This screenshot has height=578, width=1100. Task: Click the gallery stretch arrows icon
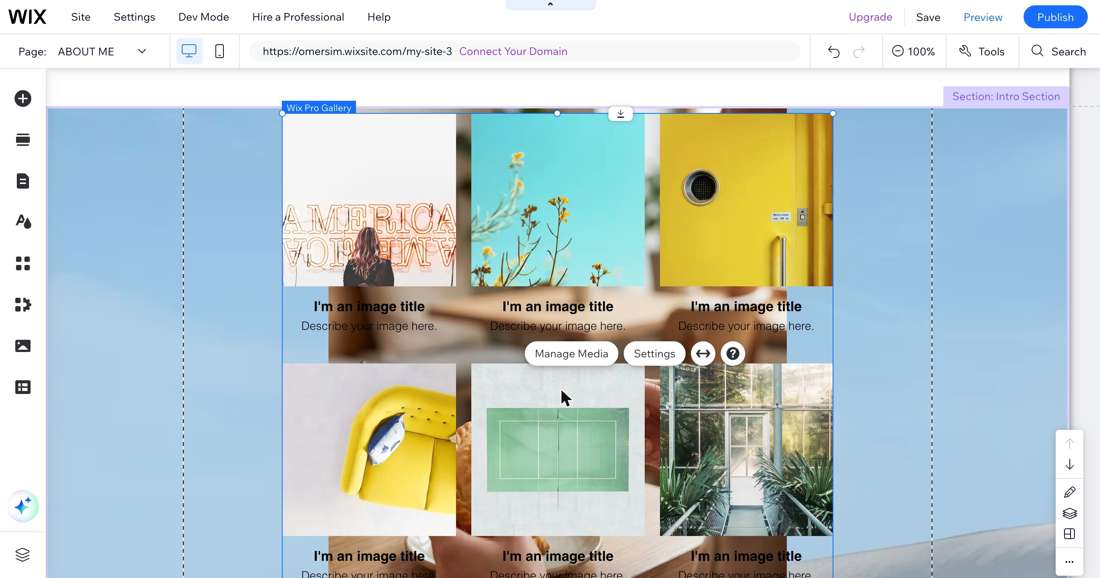(702, 354)
